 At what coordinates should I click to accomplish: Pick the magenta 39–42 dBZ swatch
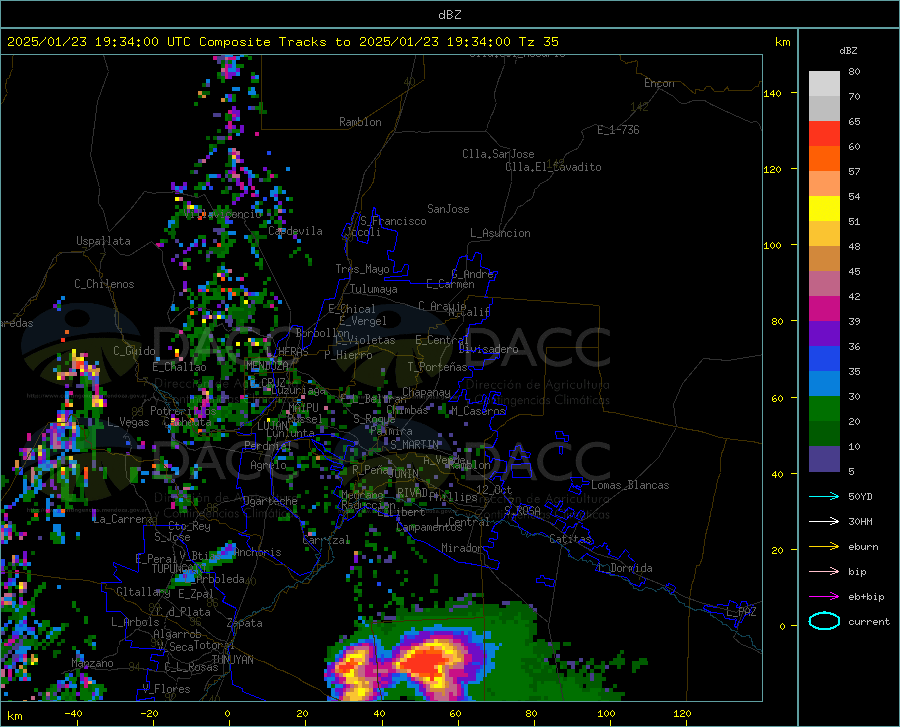coord(824,309)
